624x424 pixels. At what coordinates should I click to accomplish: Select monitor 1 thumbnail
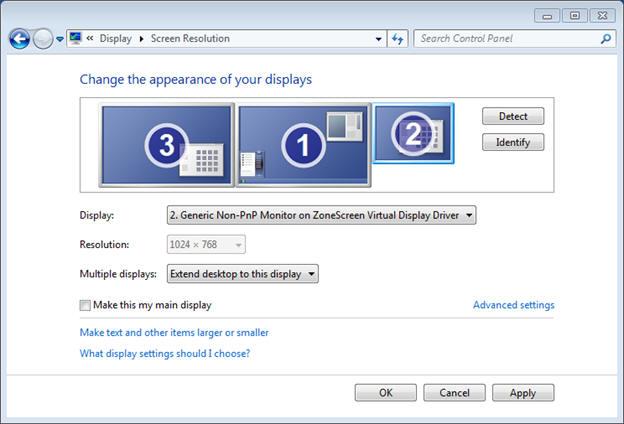[x=303, y=145]
